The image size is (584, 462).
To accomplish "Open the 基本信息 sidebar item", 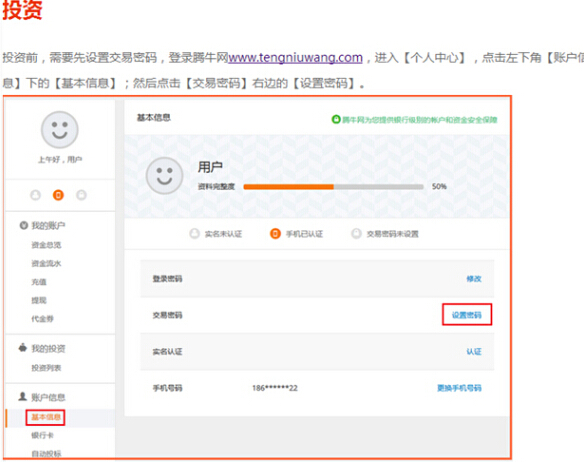I will [x=46, y=417].
